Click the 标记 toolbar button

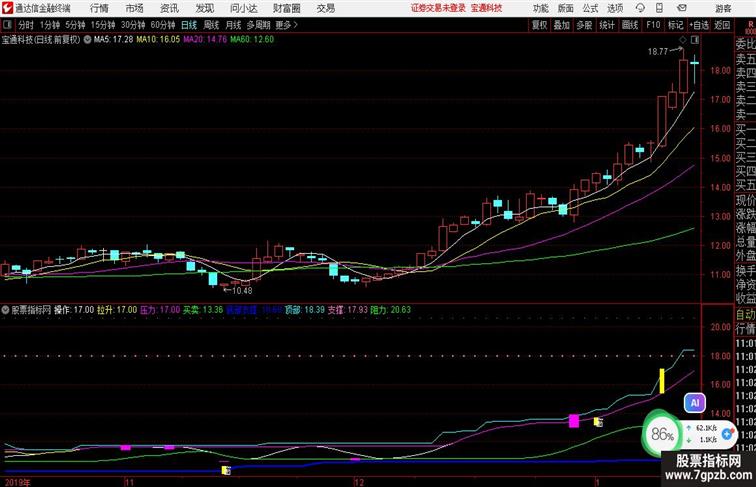675,25
